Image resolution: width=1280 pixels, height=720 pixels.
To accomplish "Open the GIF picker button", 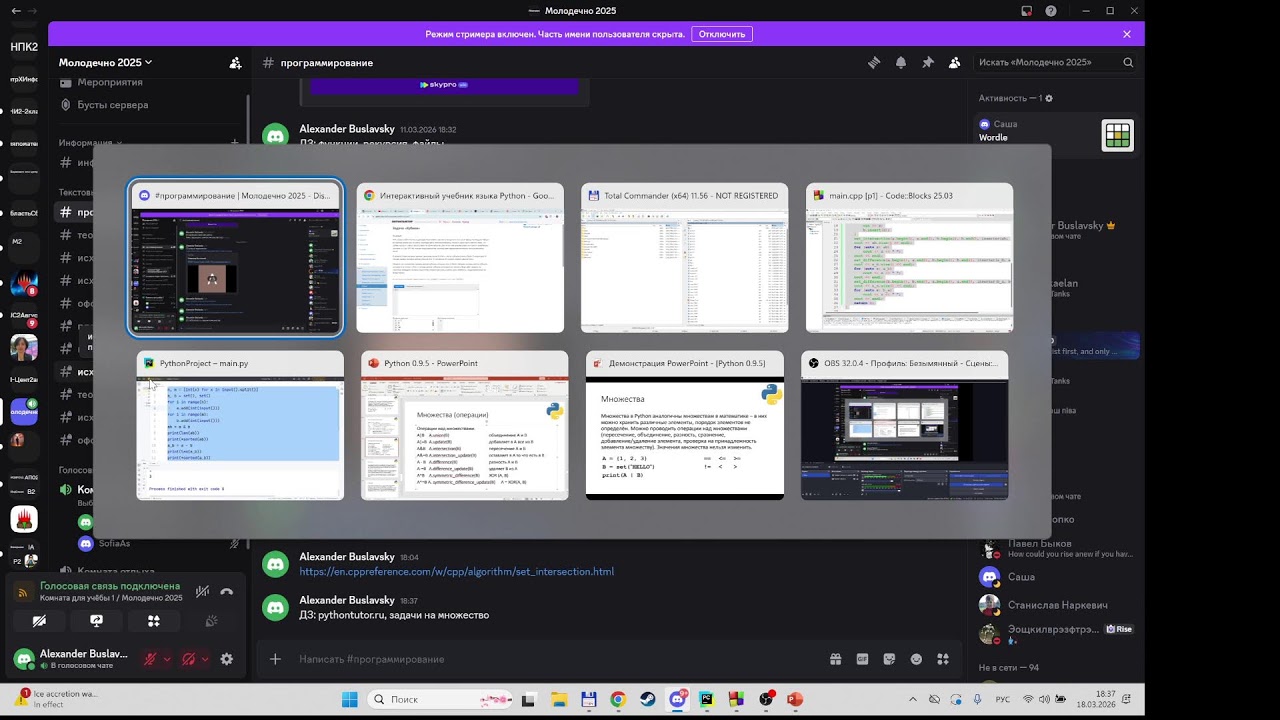I will (x=862, y=659).
